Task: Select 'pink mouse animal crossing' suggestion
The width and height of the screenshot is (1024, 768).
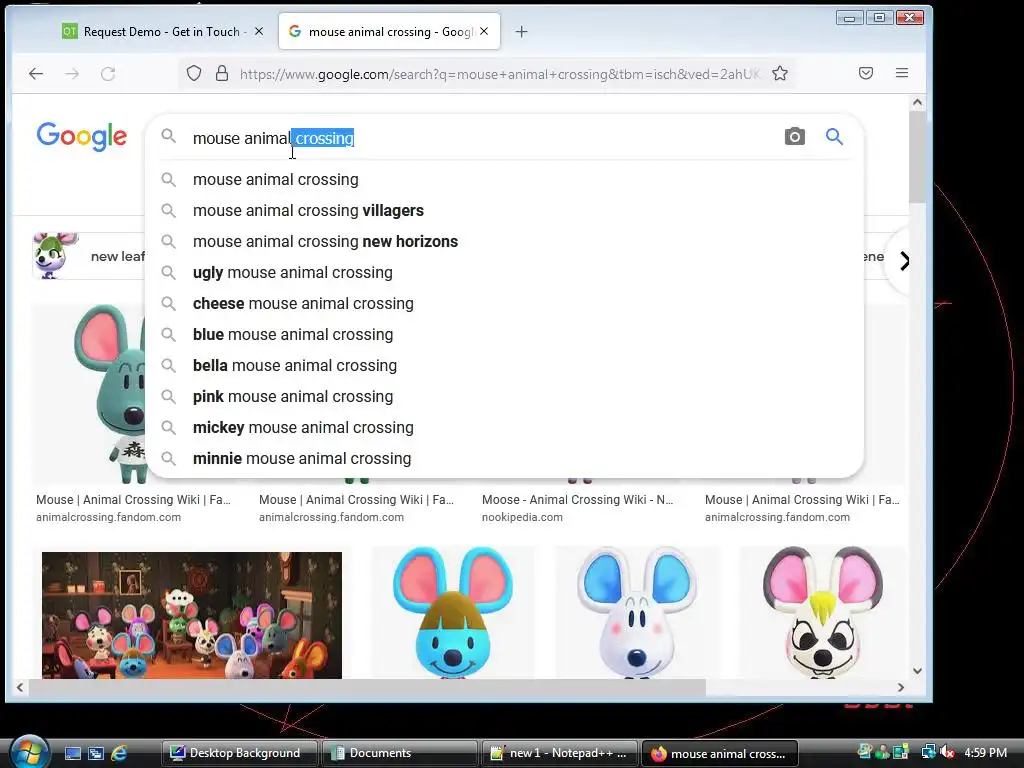Action: (504, 396)
